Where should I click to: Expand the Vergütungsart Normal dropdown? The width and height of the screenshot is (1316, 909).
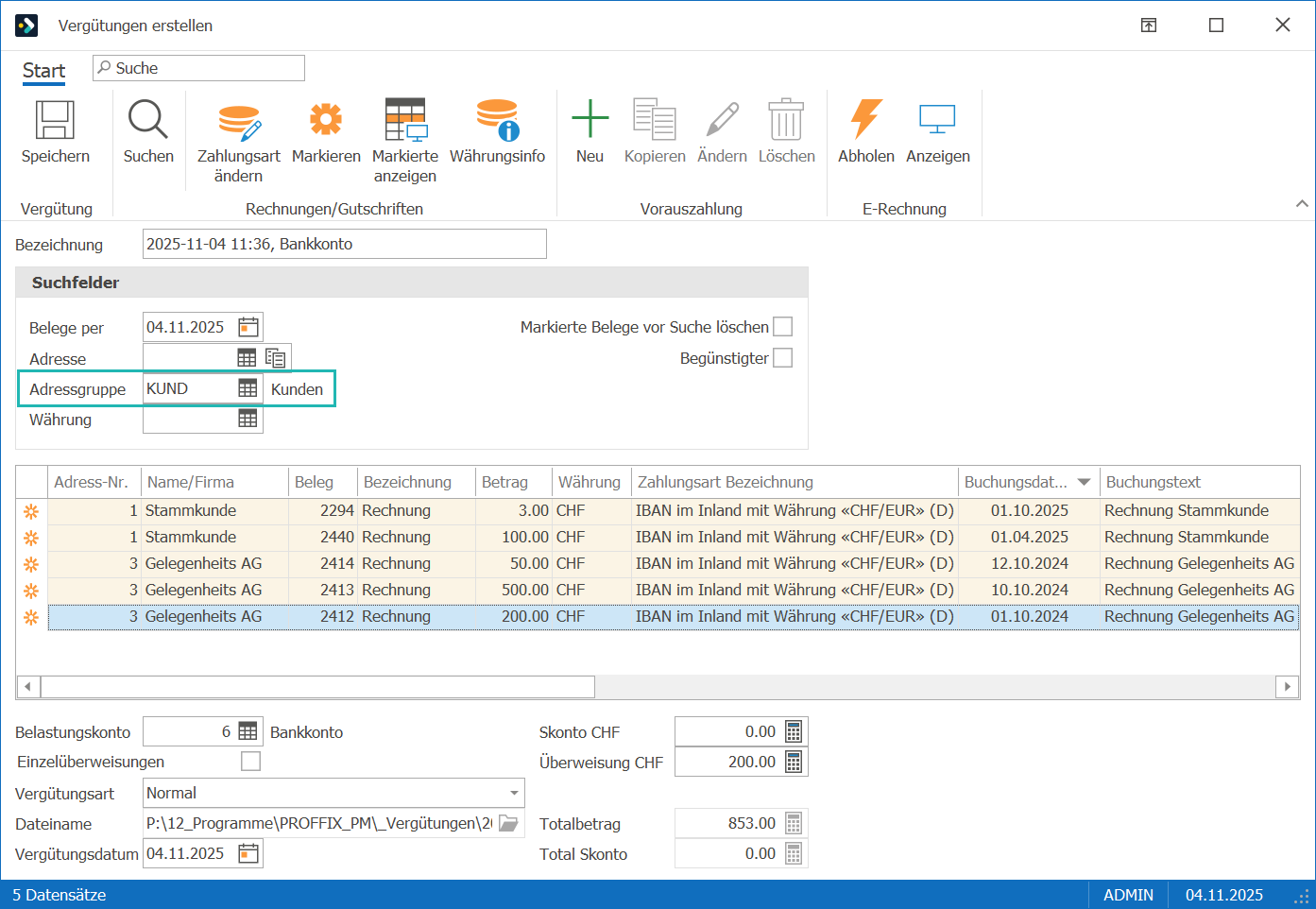[514, 793]
